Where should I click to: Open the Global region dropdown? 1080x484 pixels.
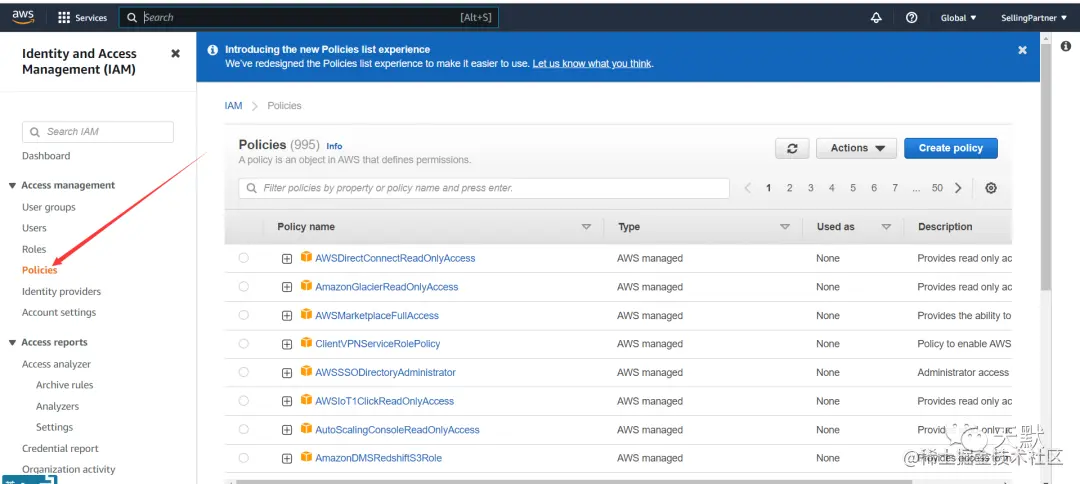958,18
